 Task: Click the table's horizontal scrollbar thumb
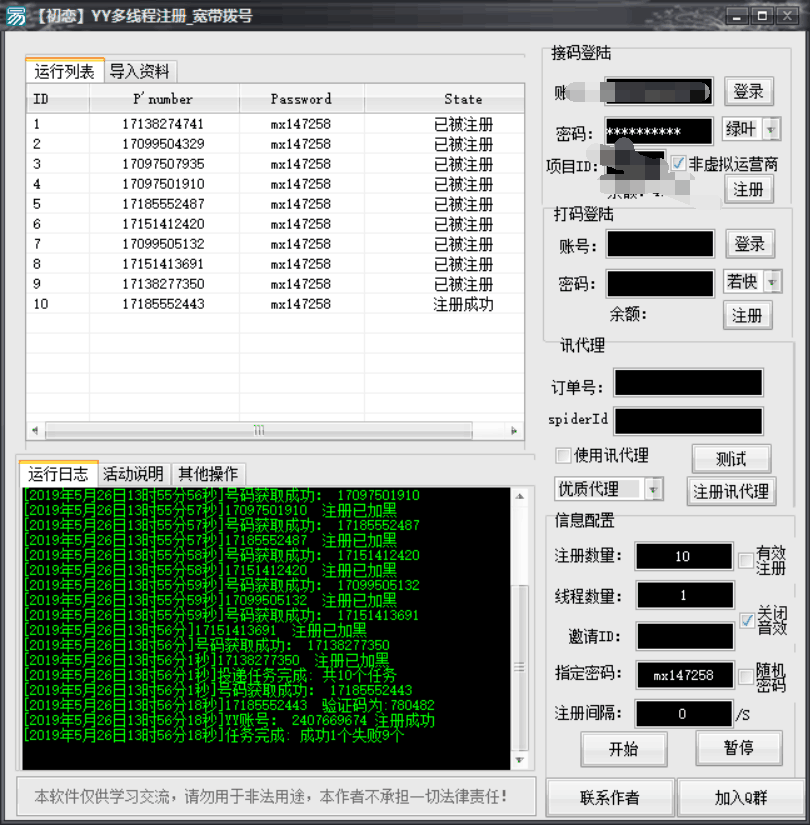pos(258,430)
